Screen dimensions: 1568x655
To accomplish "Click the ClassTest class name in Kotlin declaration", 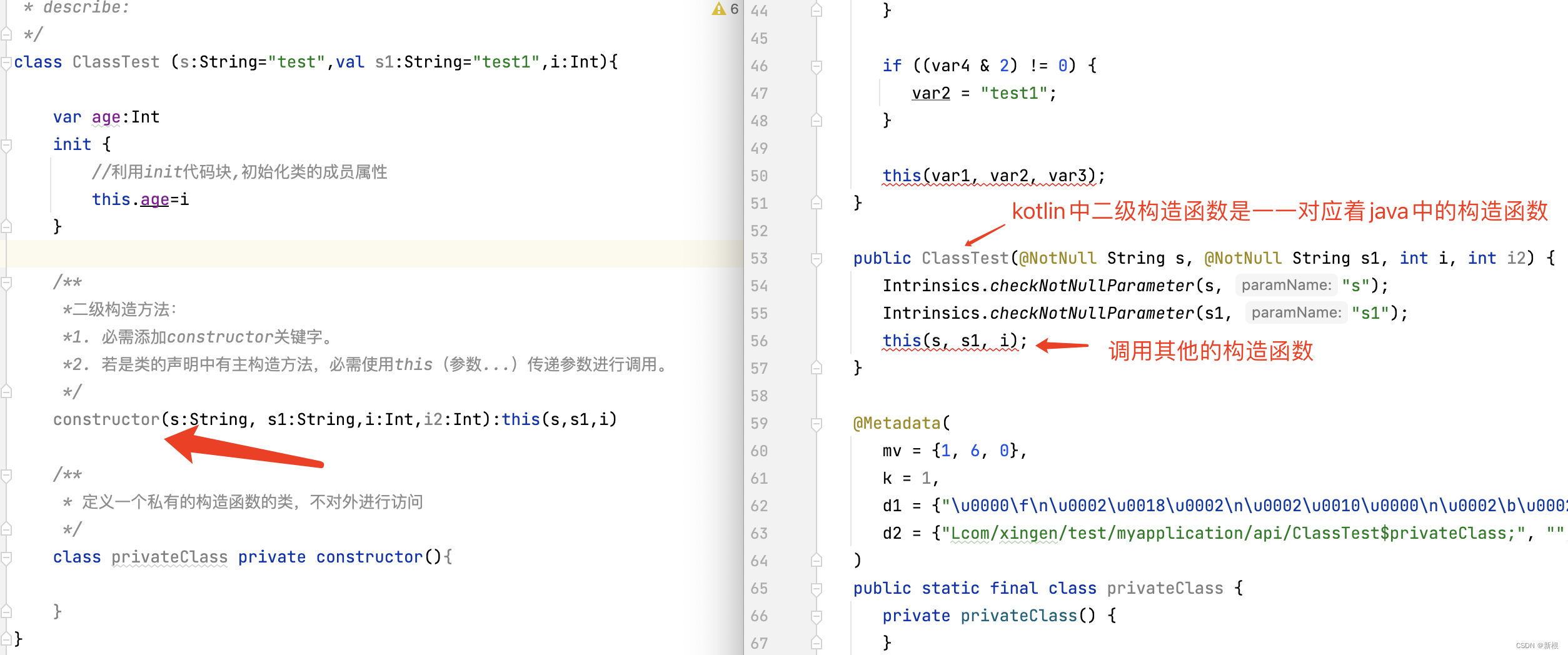I will click(116, 62).
